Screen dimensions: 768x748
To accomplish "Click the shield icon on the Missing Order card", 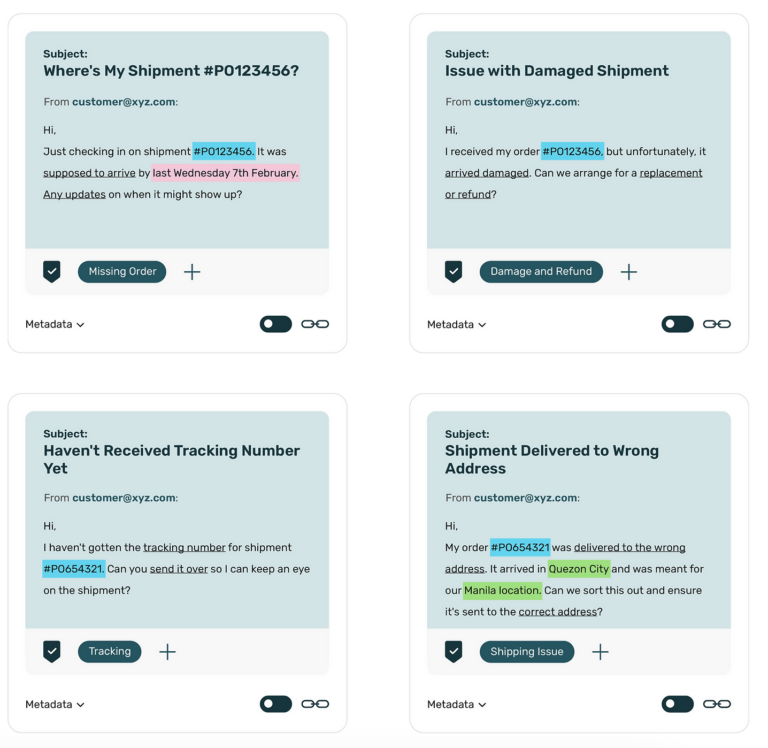I will [52, 271].
